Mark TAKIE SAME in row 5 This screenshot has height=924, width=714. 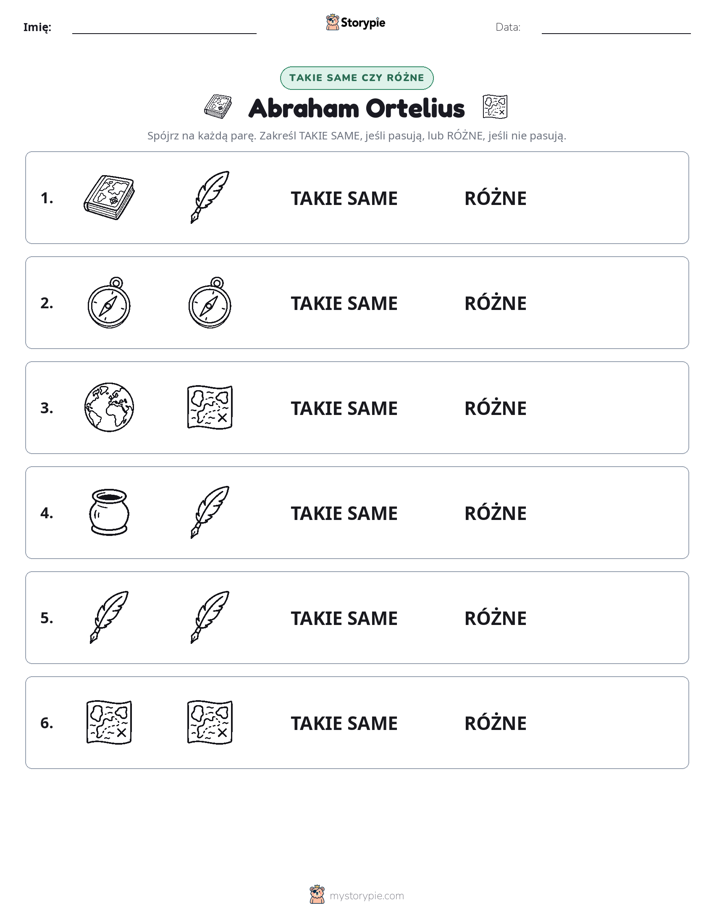point(344,618)
